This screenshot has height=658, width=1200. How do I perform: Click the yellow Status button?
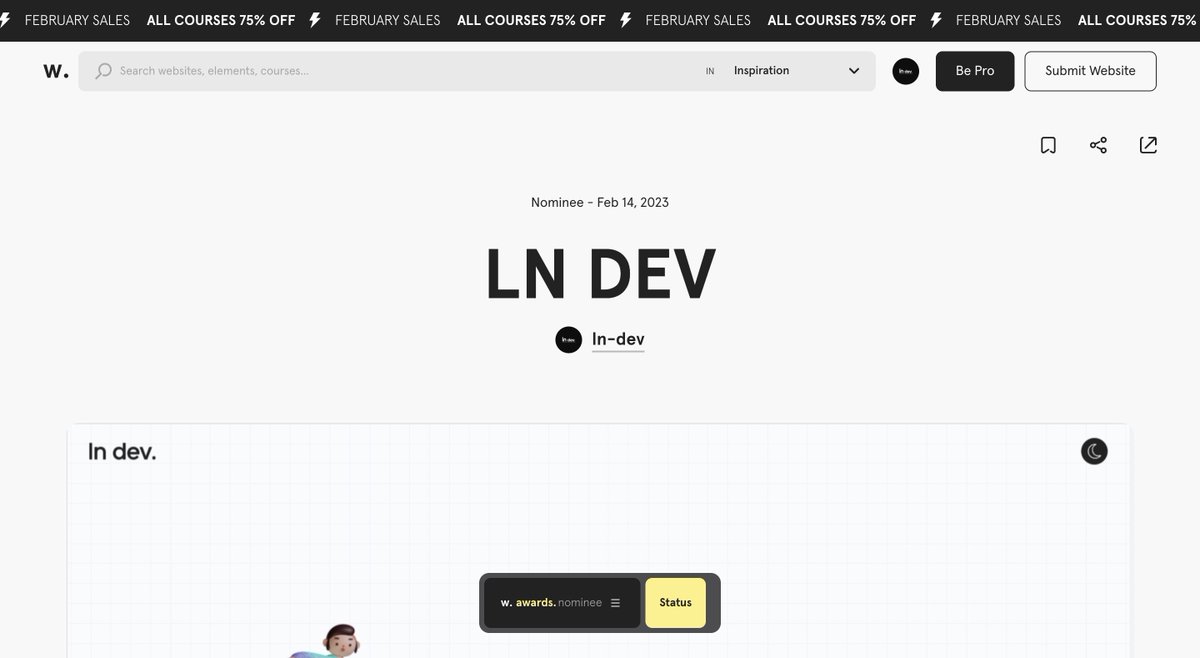point(675,603)
